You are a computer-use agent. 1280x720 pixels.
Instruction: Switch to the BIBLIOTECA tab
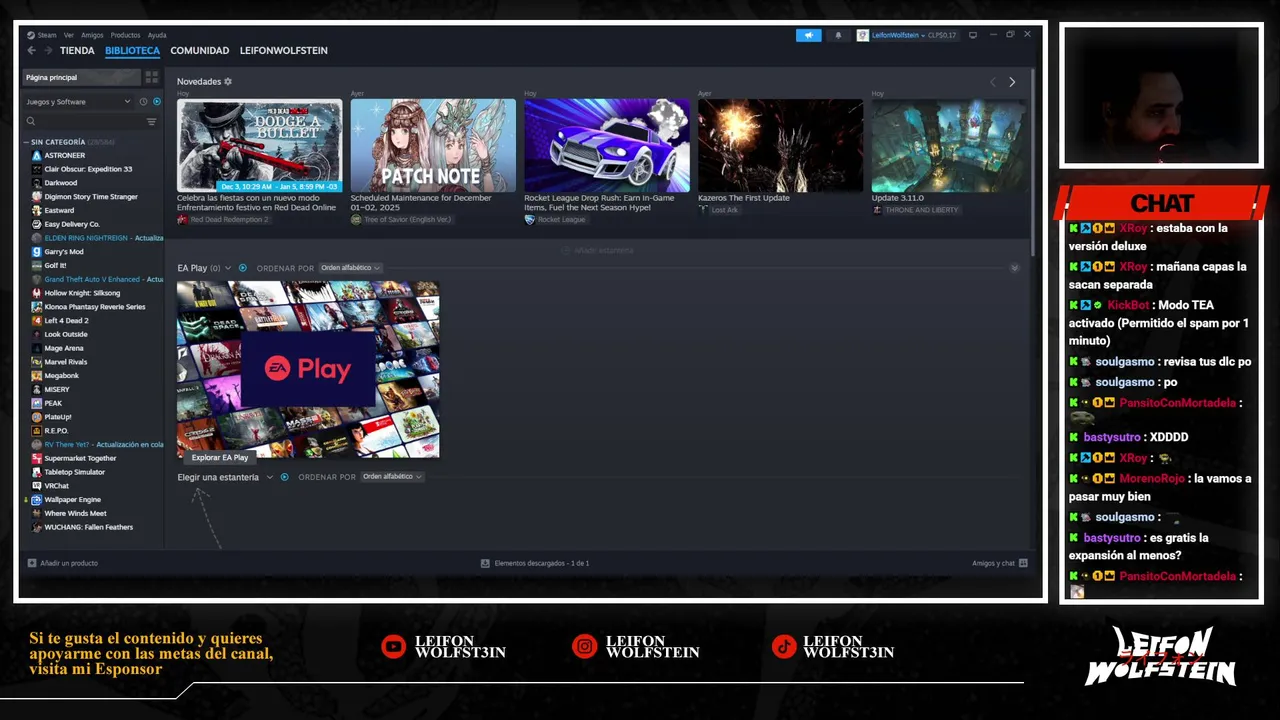132,50
